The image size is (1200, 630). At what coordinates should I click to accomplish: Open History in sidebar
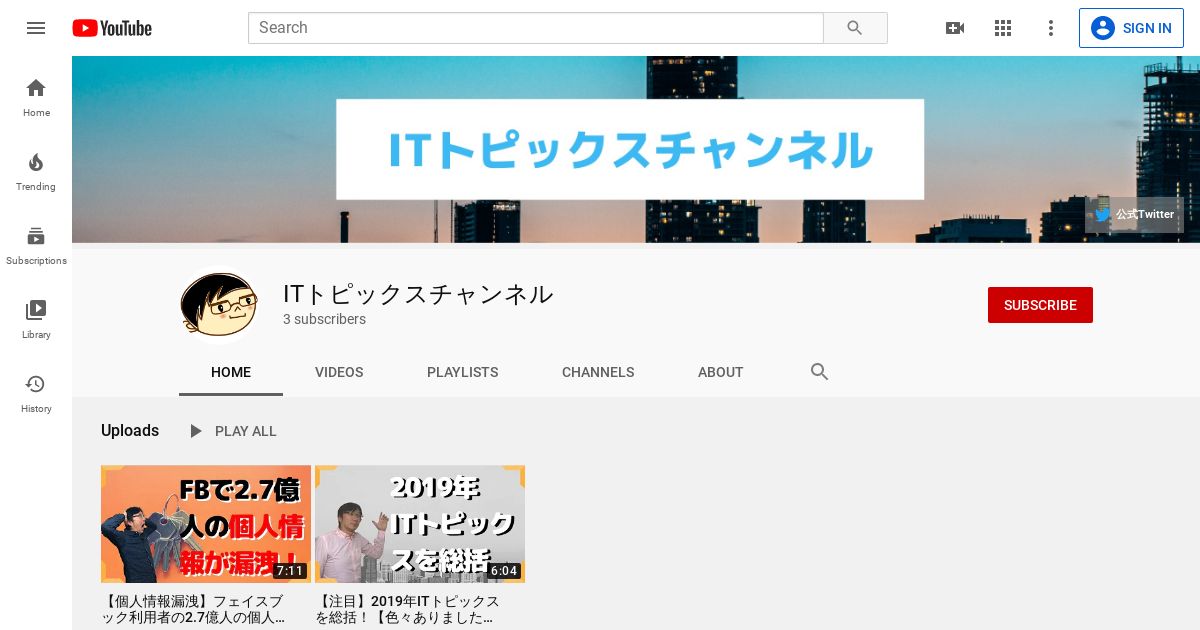(36, 394)
